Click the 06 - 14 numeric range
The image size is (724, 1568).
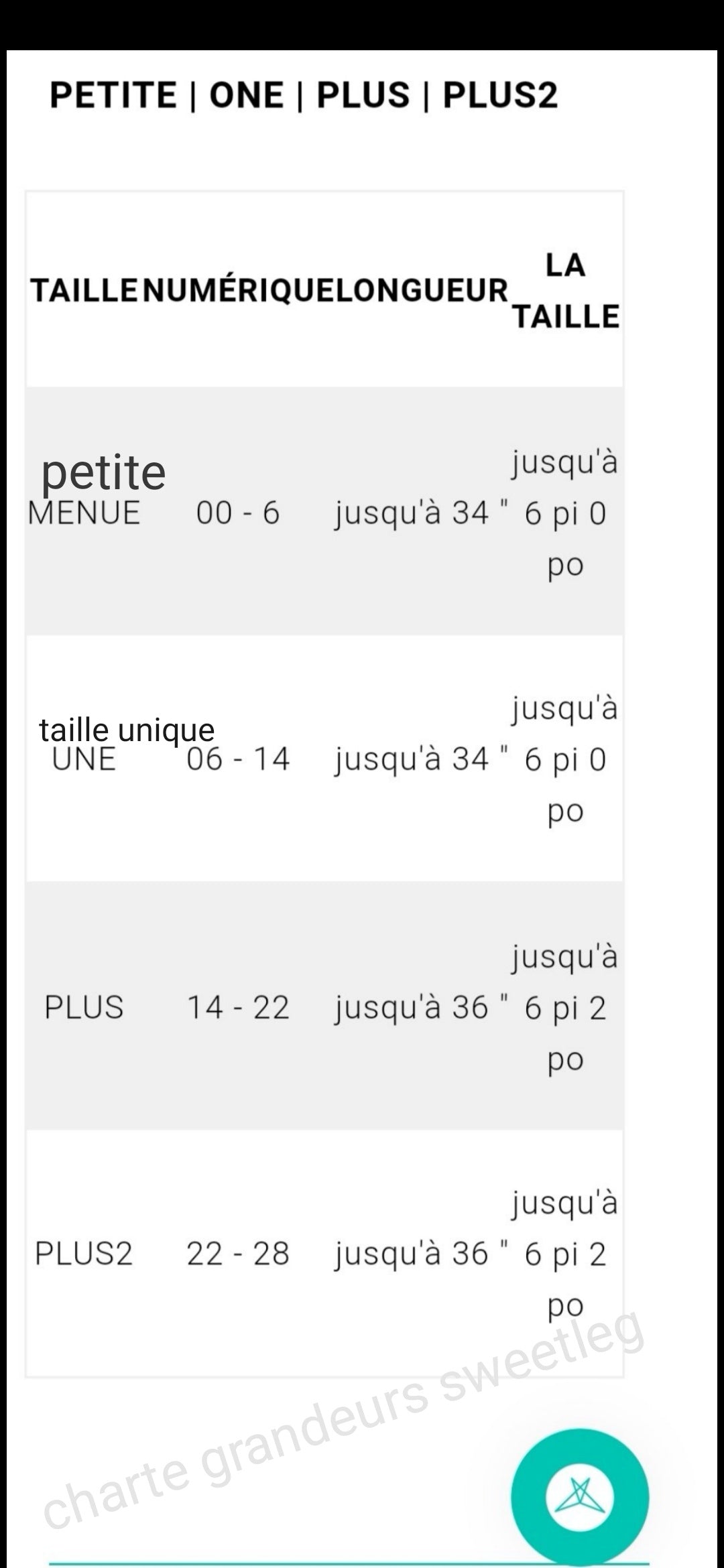(x=238, y=760)
